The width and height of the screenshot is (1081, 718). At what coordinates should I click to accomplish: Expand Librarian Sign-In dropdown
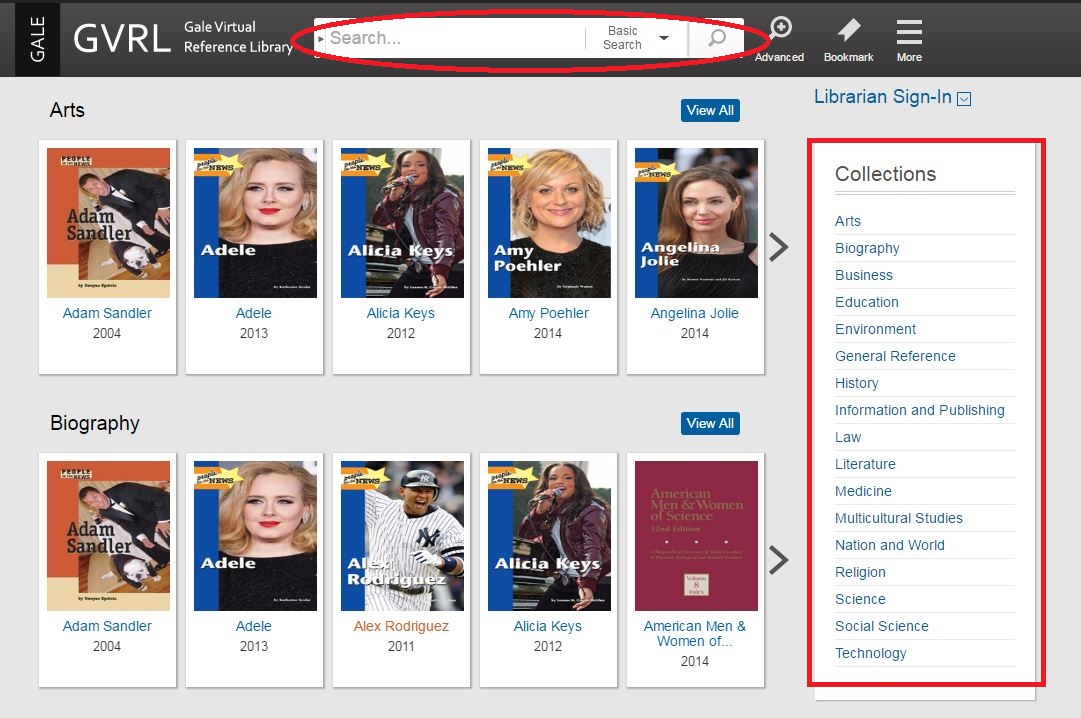[963, 98]
